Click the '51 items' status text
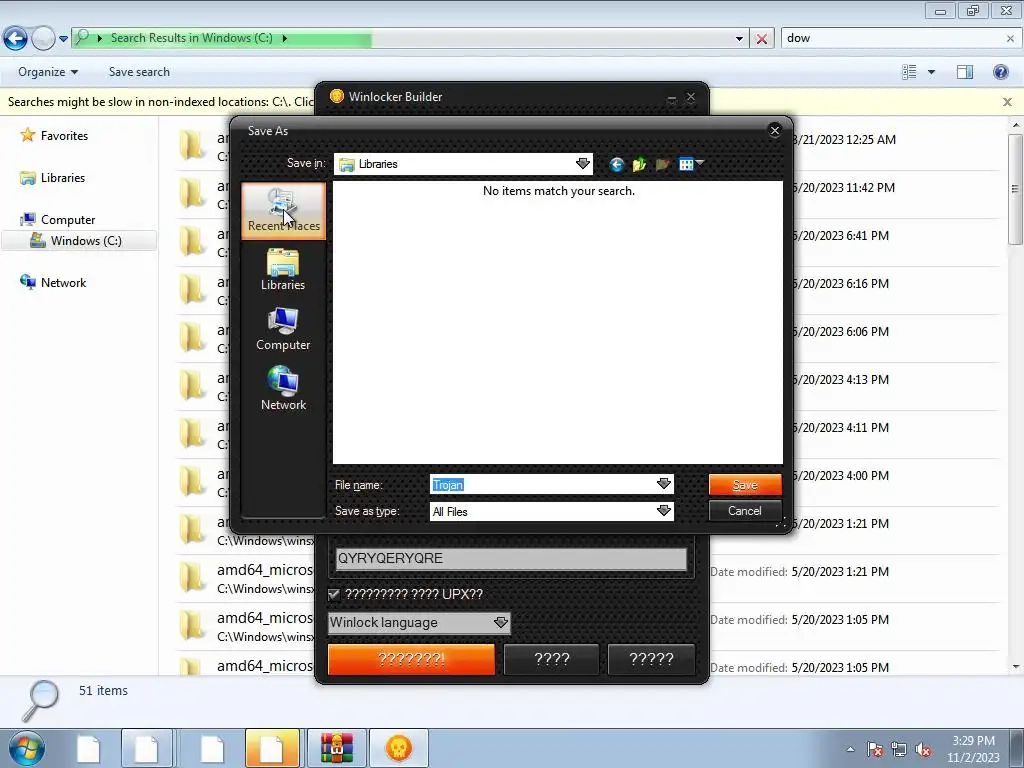Viewport: 1024px width, 768px height. (x=103, y=690)
